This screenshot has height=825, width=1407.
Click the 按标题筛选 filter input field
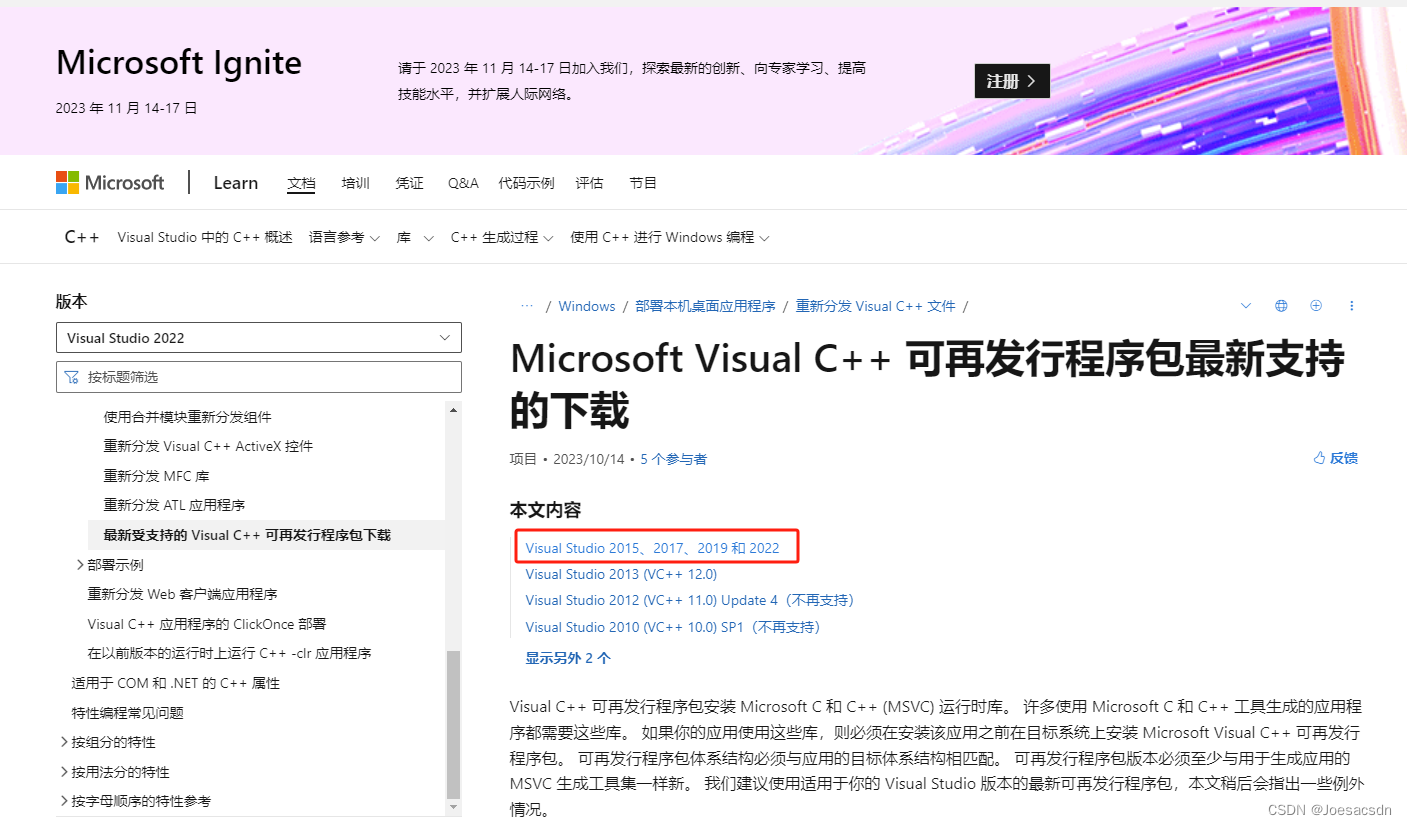(x=259, y=377)
